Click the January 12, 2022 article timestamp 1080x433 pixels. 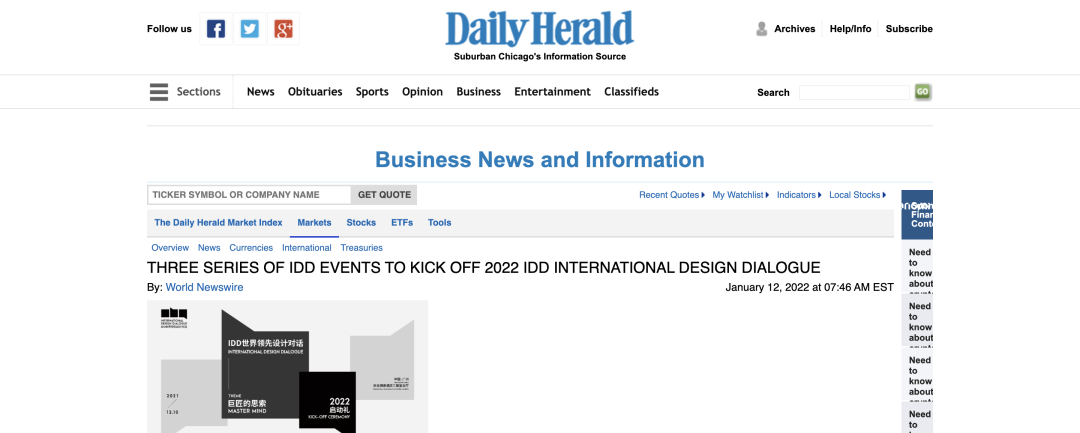tap(809, 287)
